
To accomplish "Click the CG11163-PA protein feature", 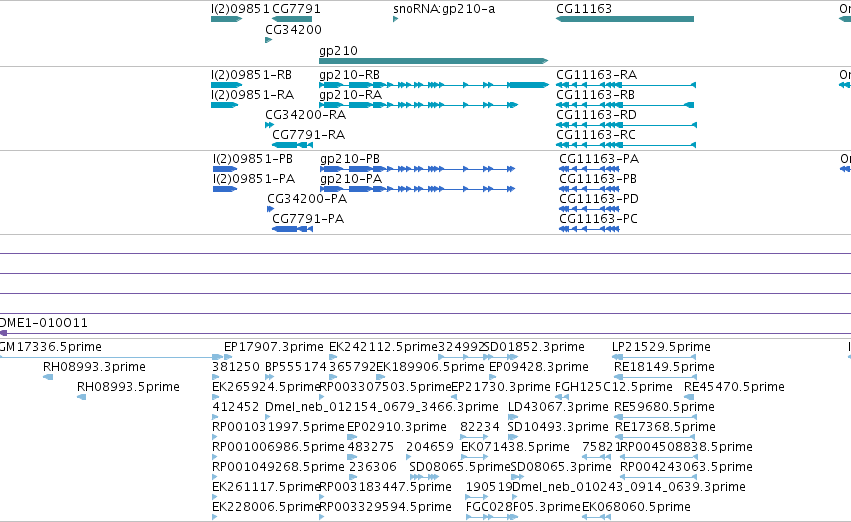I will [589, 169].
